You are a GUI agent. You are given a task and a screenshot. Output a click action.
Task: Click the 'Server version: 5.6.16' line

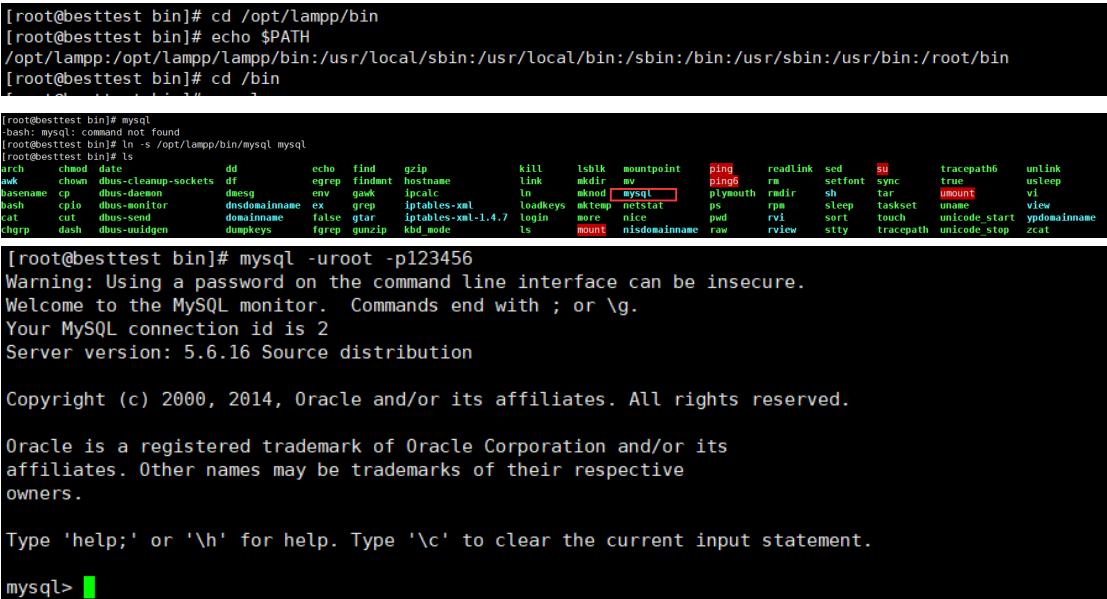tap(239, 352)
